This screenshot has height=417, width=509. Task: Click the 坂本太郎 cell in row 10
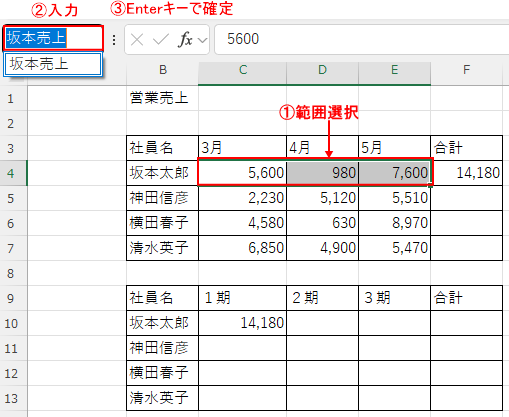(163, 323)
